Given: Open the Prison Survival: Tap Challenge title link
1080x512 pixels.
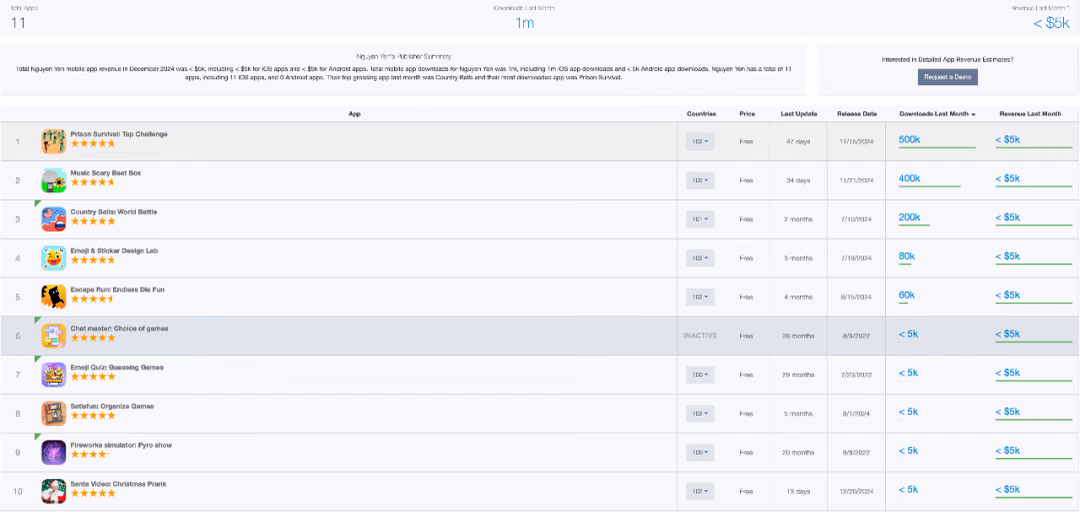Looking at the screenshot, I should pyautogui.click(x=119, y=134).
